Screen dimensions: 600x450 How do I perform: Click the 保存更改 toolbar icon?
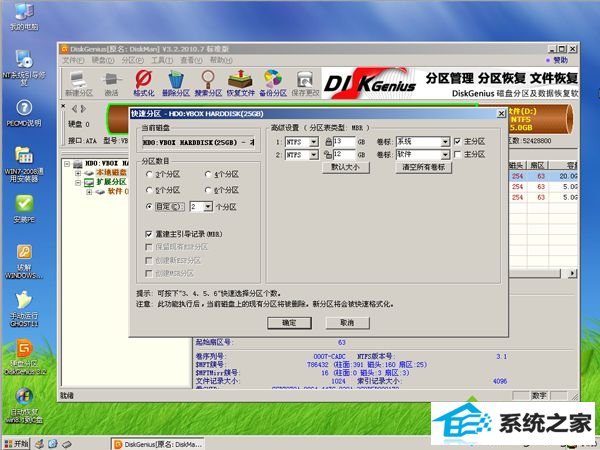305,83
